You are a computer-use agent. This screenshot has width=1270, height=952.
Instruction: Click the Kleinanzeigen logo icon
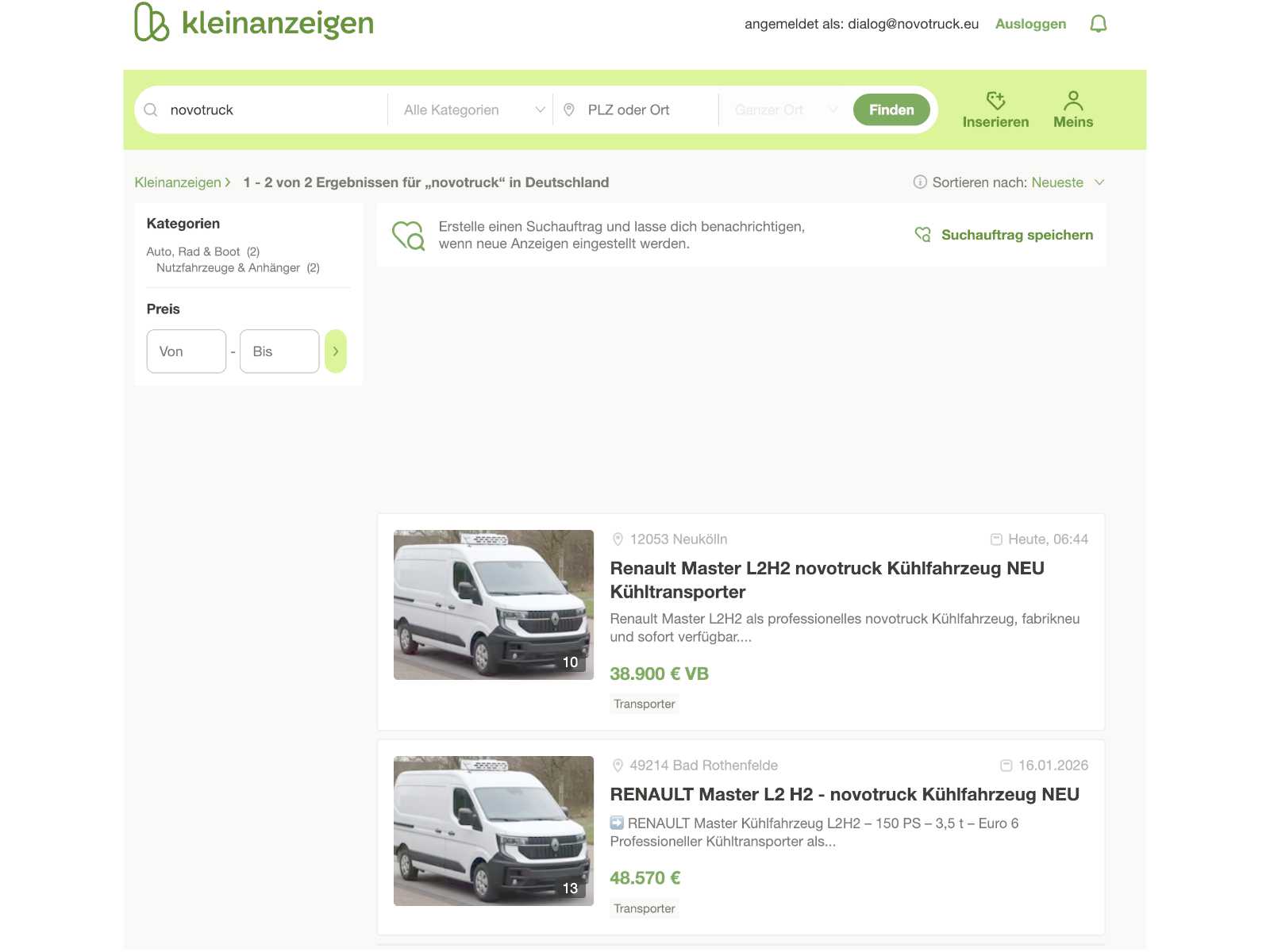152,22
